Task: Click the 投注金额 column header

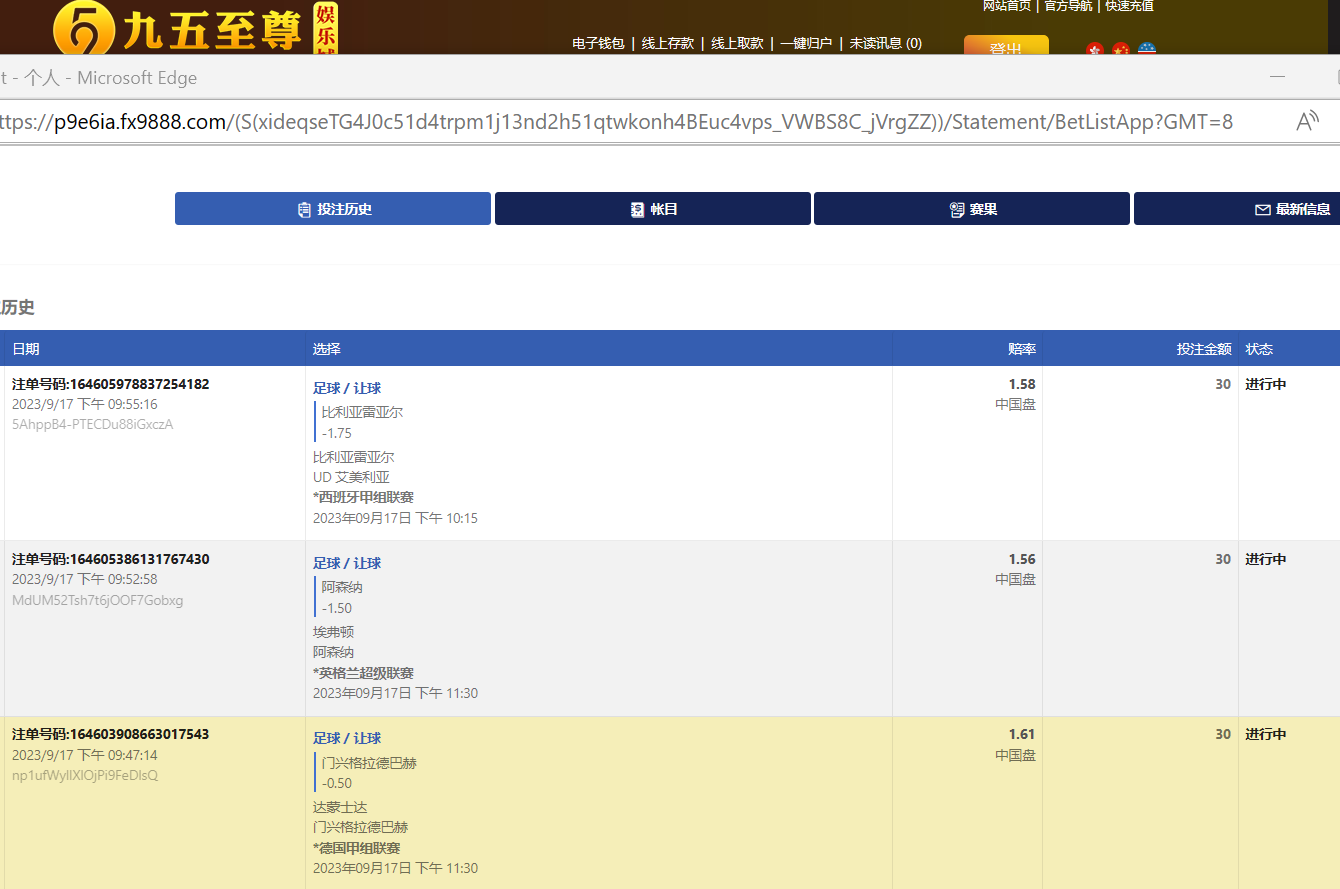Action: [x=1204, y=349]
